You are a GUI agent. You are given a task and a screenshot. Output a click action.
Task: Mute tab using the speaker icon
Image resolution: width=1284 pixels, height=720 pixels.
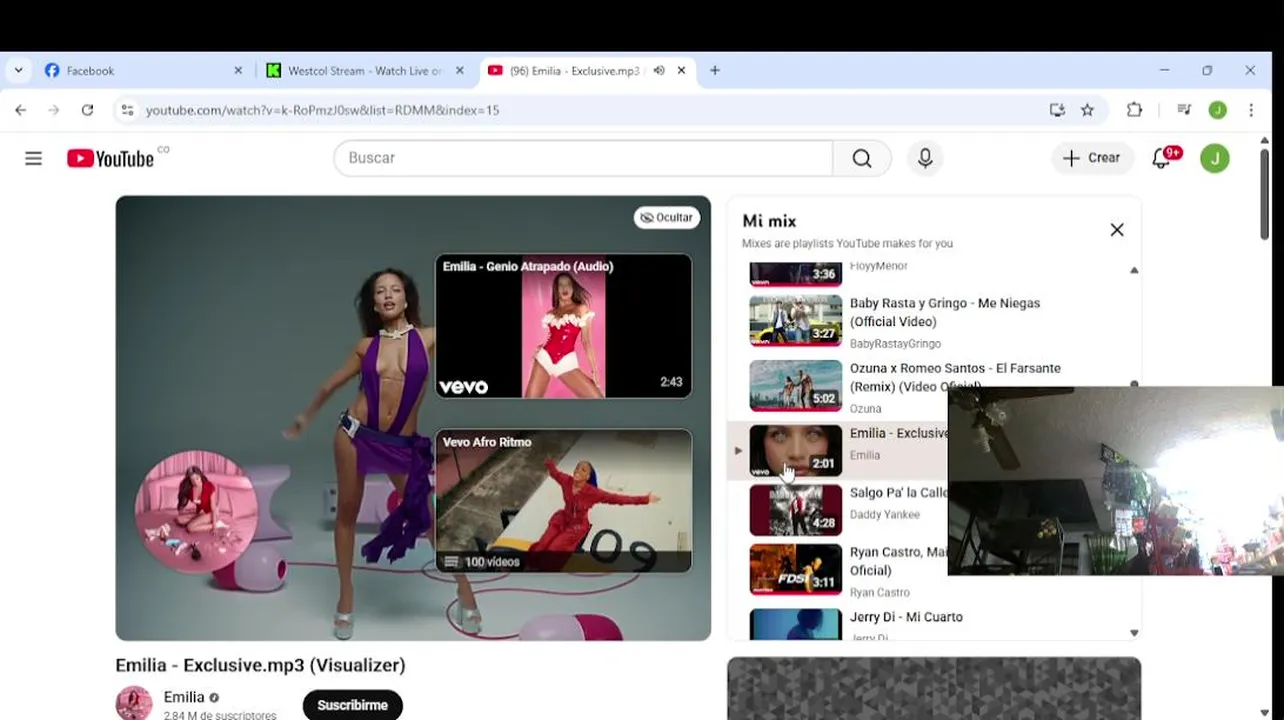(x=659, y=71)
